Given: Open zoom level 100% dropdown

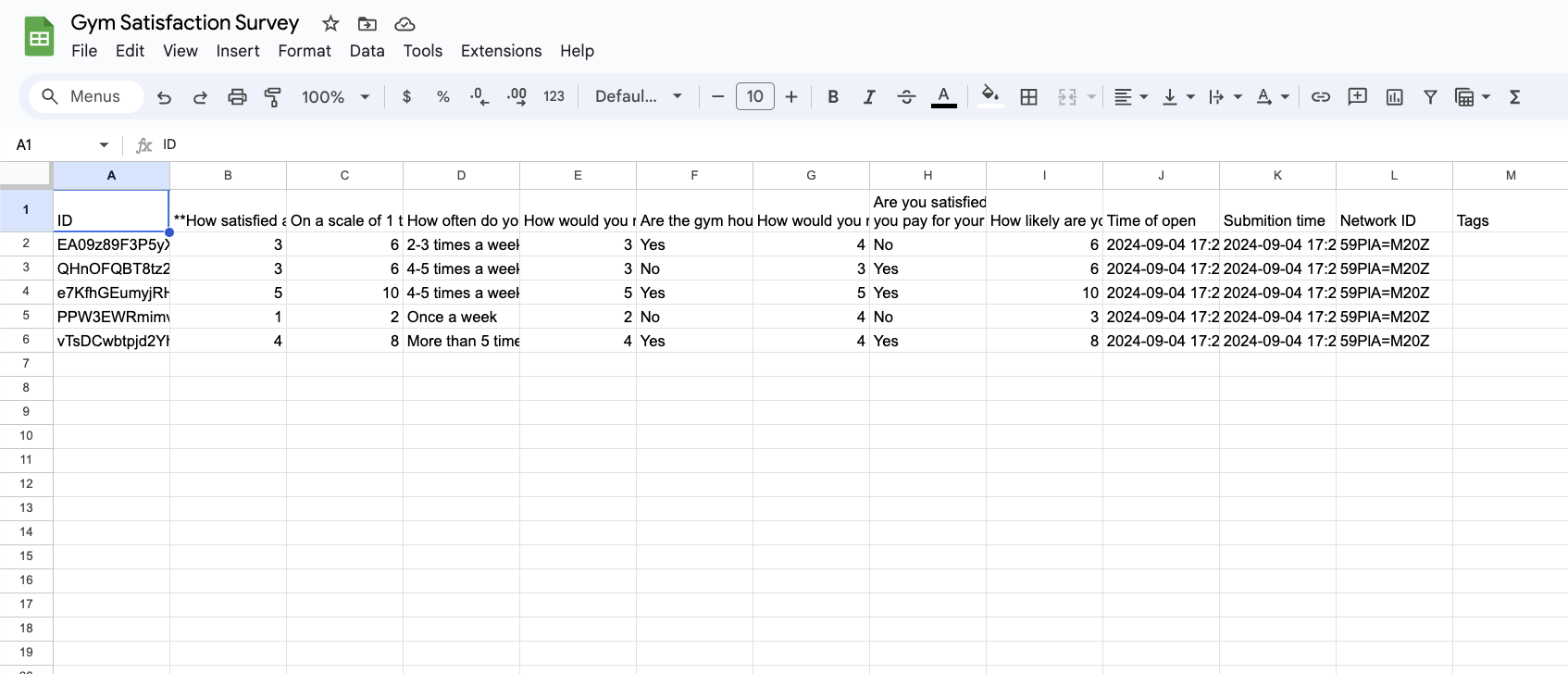Looking at the screenshot, I should click(x=336, y=96).
